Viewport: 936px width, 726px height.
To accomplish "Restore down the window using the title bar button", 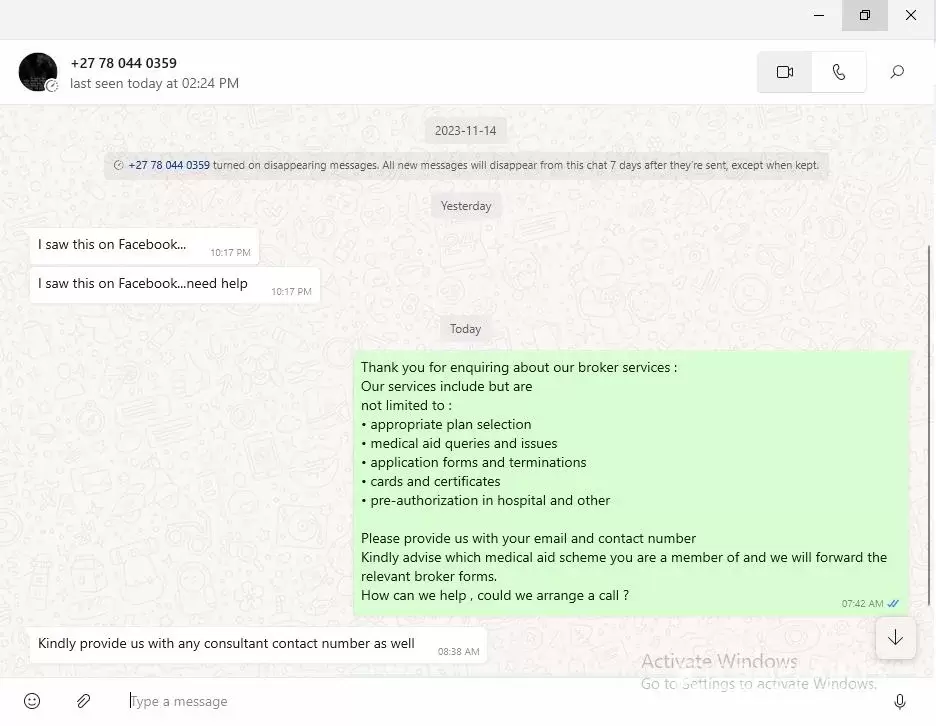I will click(864, 15).
